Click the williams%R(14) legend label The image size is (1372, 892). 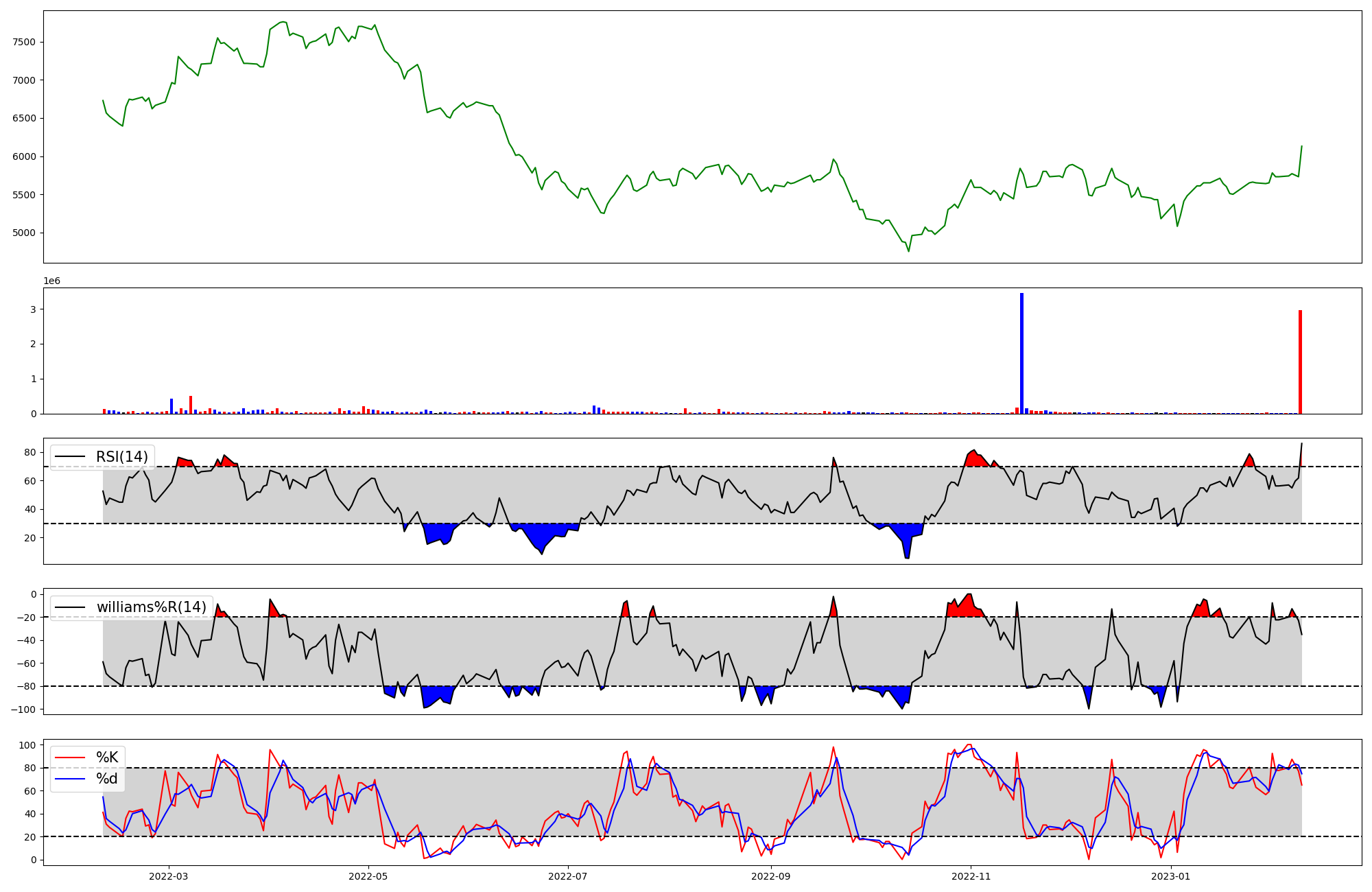(x=151, y=607)
